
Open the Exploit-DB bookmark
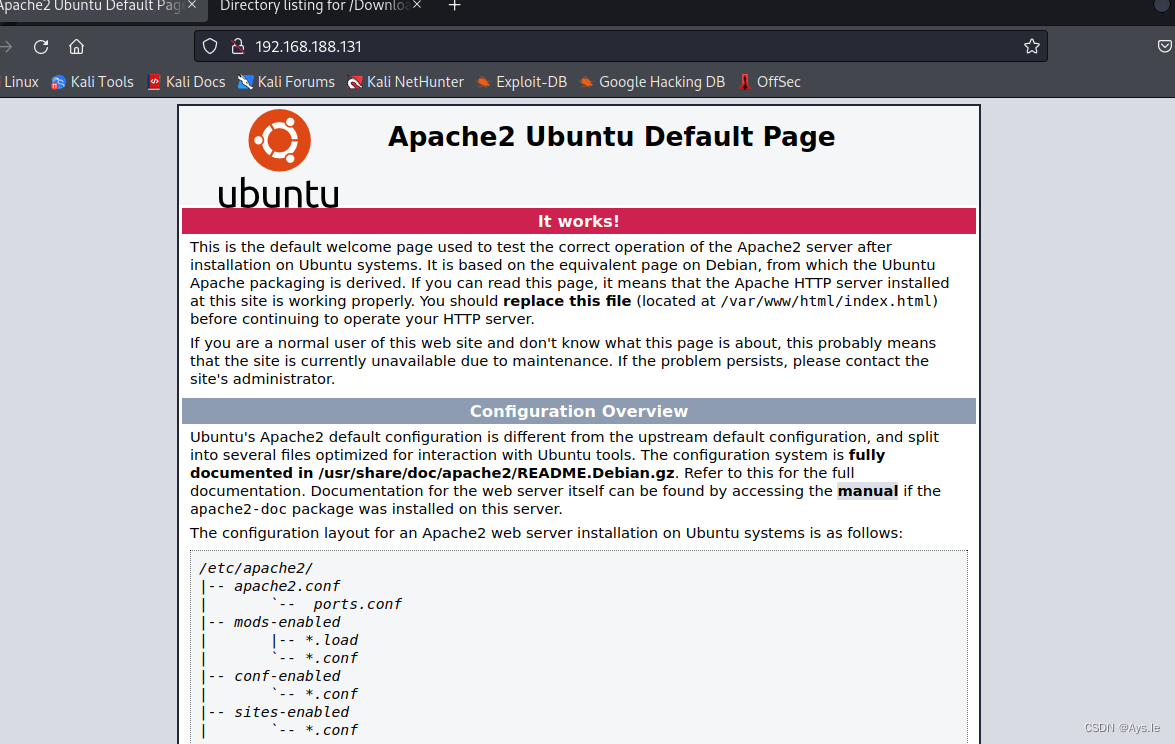coord(522,82)
